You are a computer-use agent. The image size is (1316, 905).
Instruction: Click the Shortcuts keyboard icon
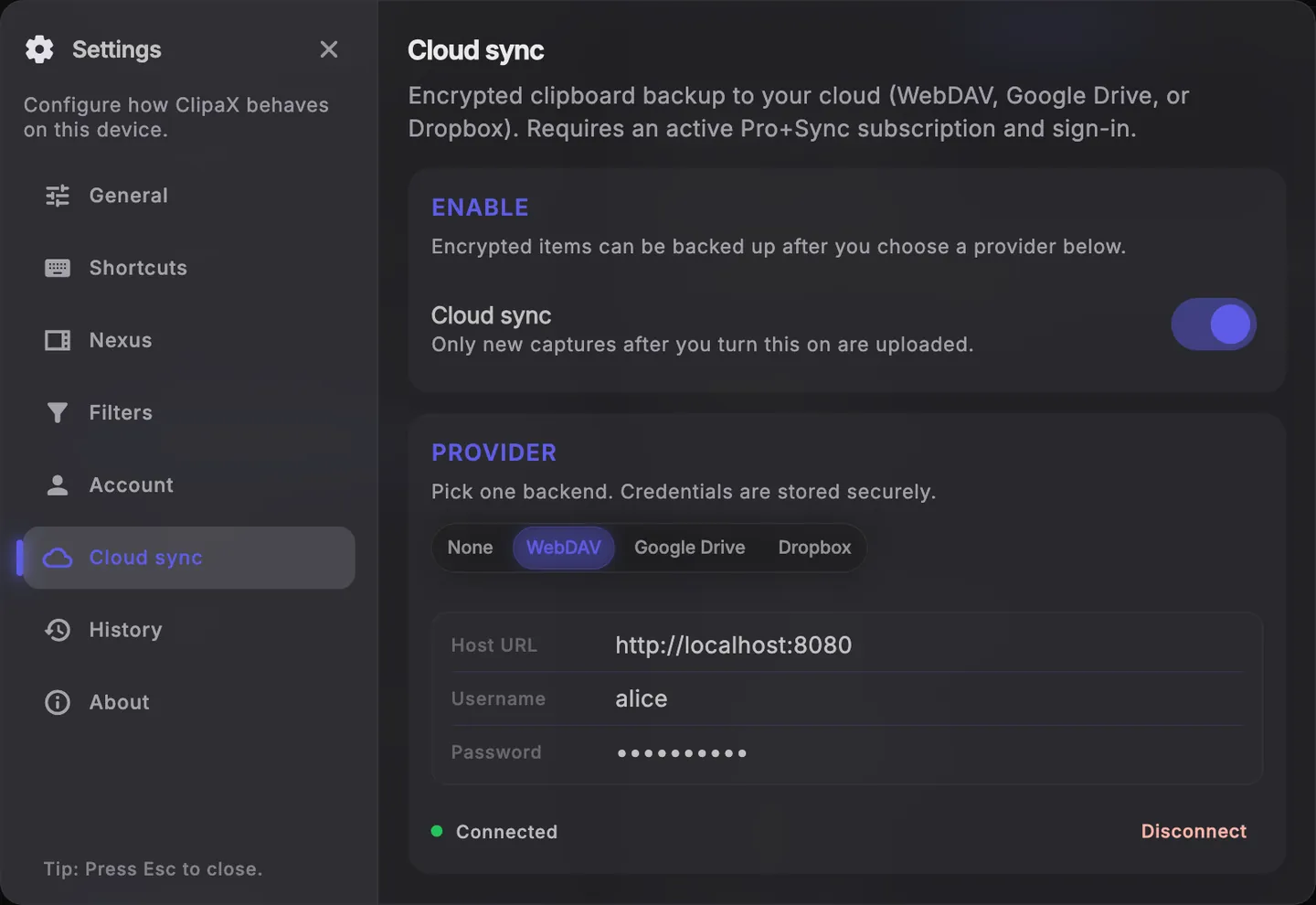tap(58, 268)
